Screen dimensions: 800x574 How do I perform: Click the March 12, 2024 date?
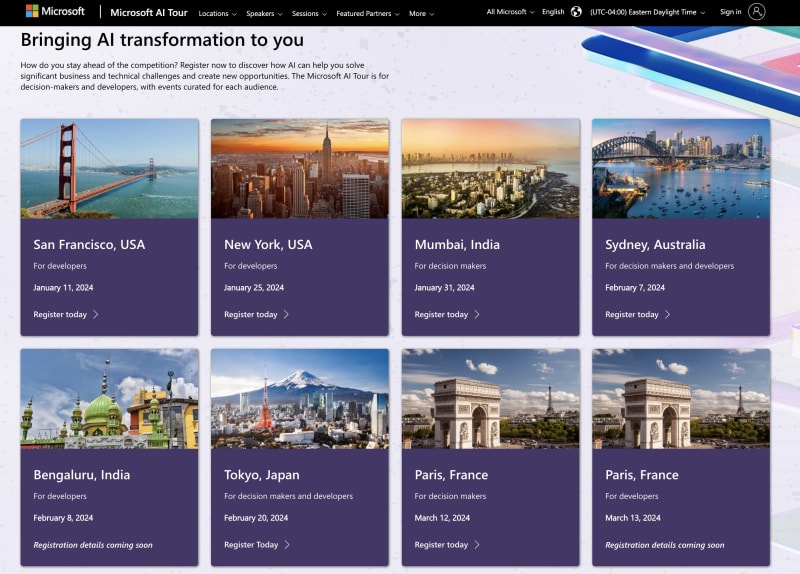[442, 517]
